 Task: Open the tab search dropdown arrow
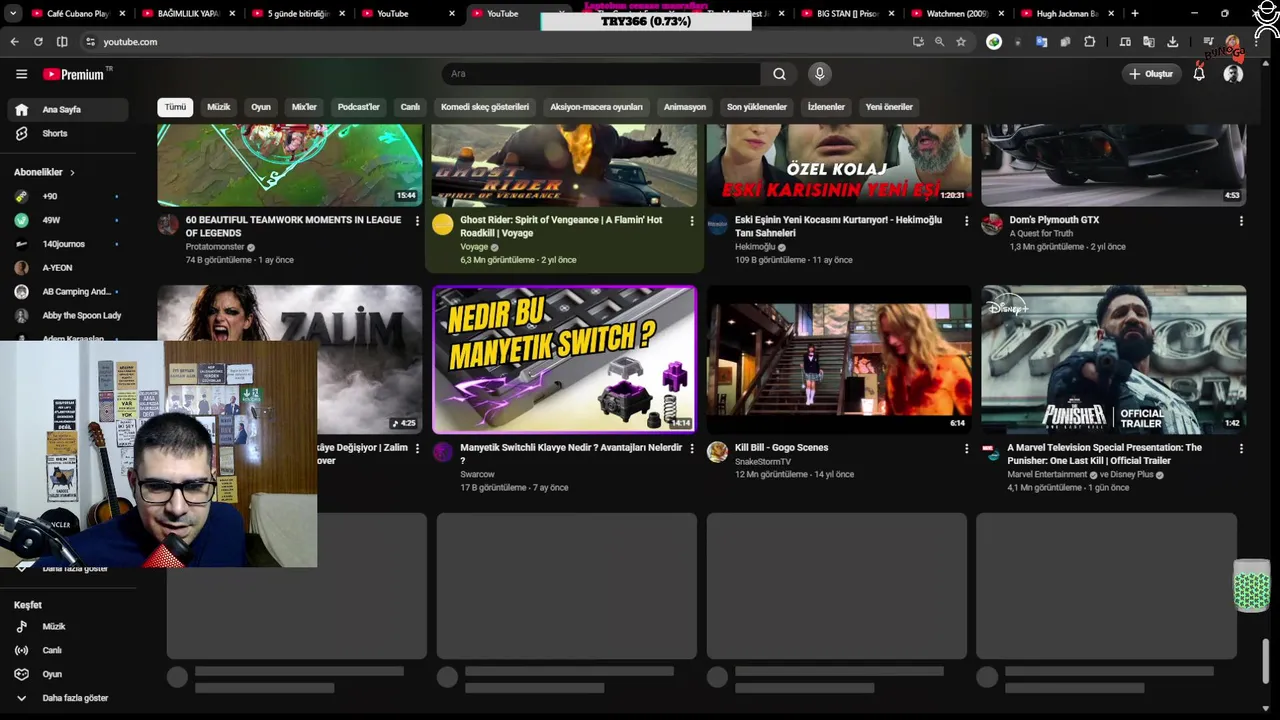pos(13,14)
